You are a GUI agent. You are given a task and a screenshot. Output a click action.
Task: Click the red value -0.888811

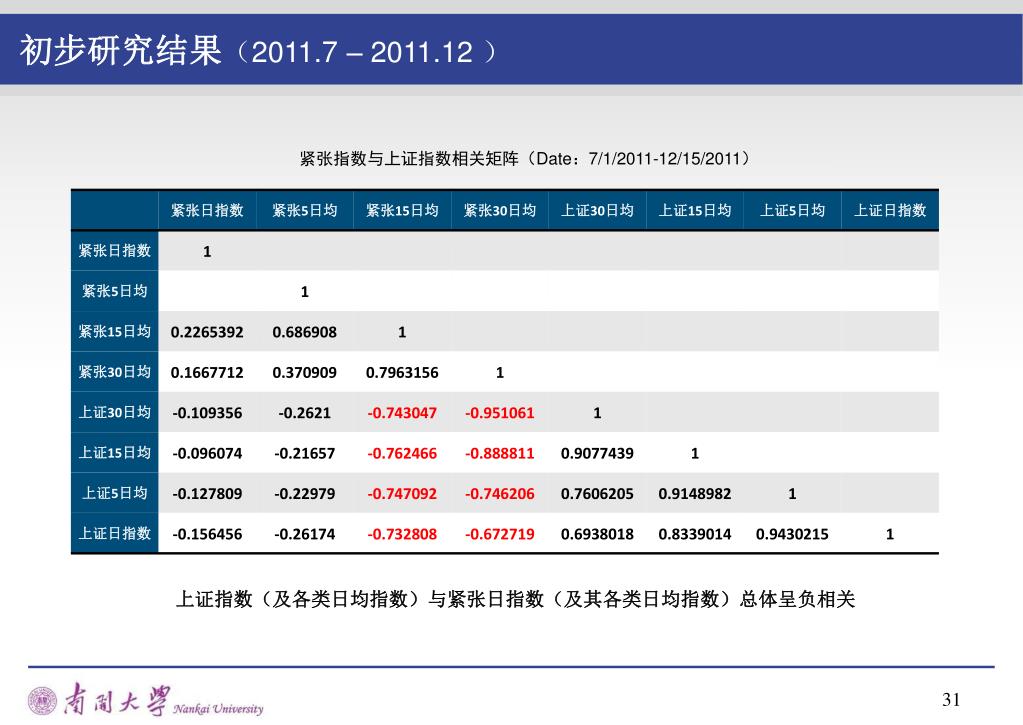(500, 454)
